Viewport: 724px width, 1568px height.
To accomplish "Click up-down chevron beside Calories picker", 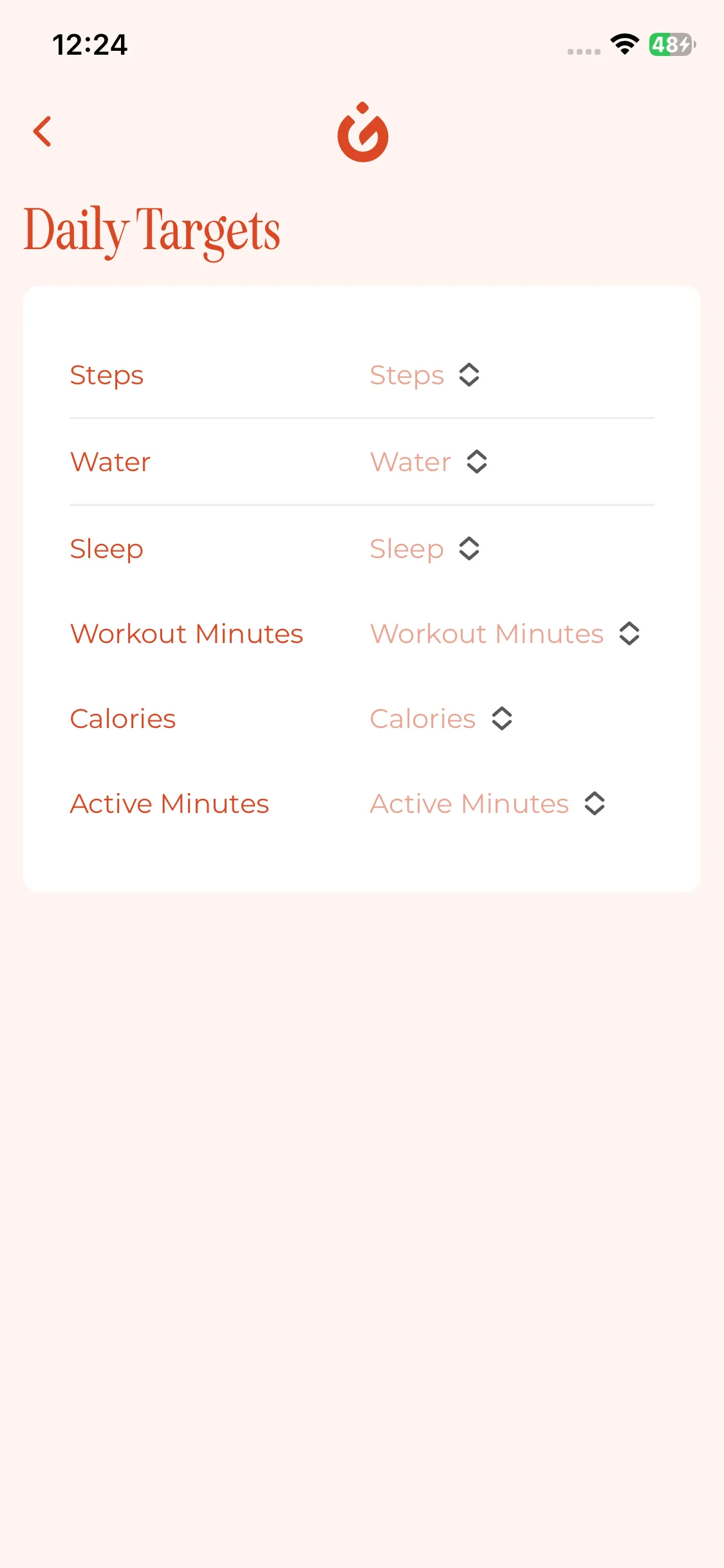I will [x=502, y=719].
